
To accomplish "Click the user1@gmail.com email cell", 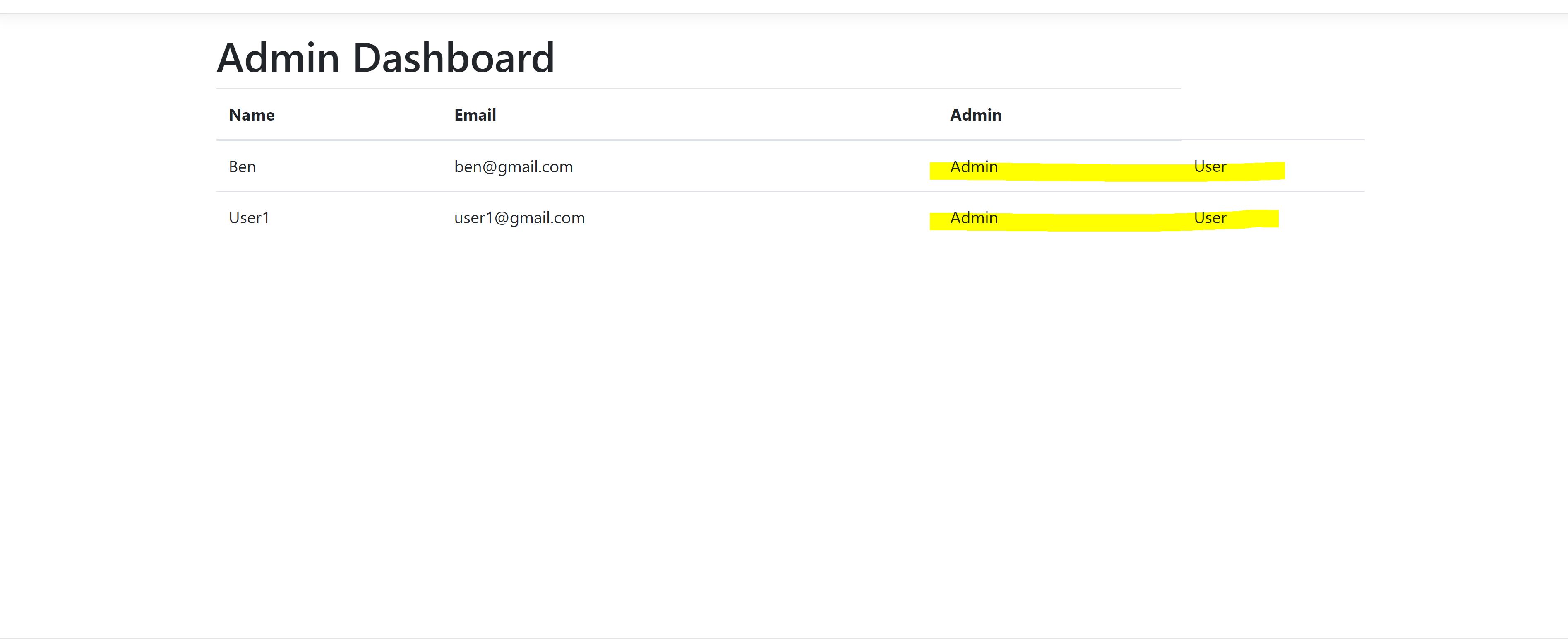I will click(519, 217).
